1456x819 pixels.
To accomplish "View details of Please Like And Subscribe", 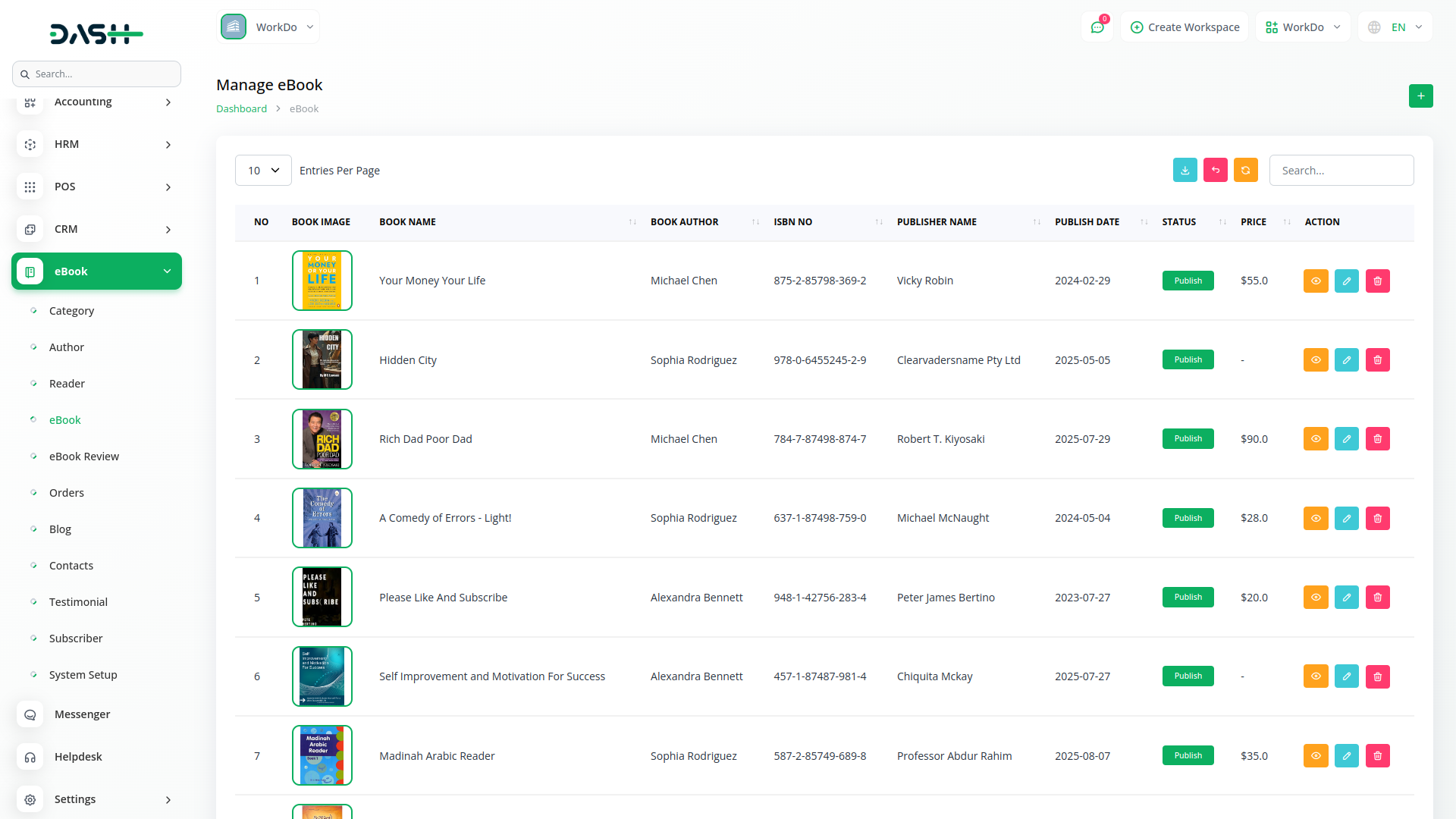I will pos(1315,598).
